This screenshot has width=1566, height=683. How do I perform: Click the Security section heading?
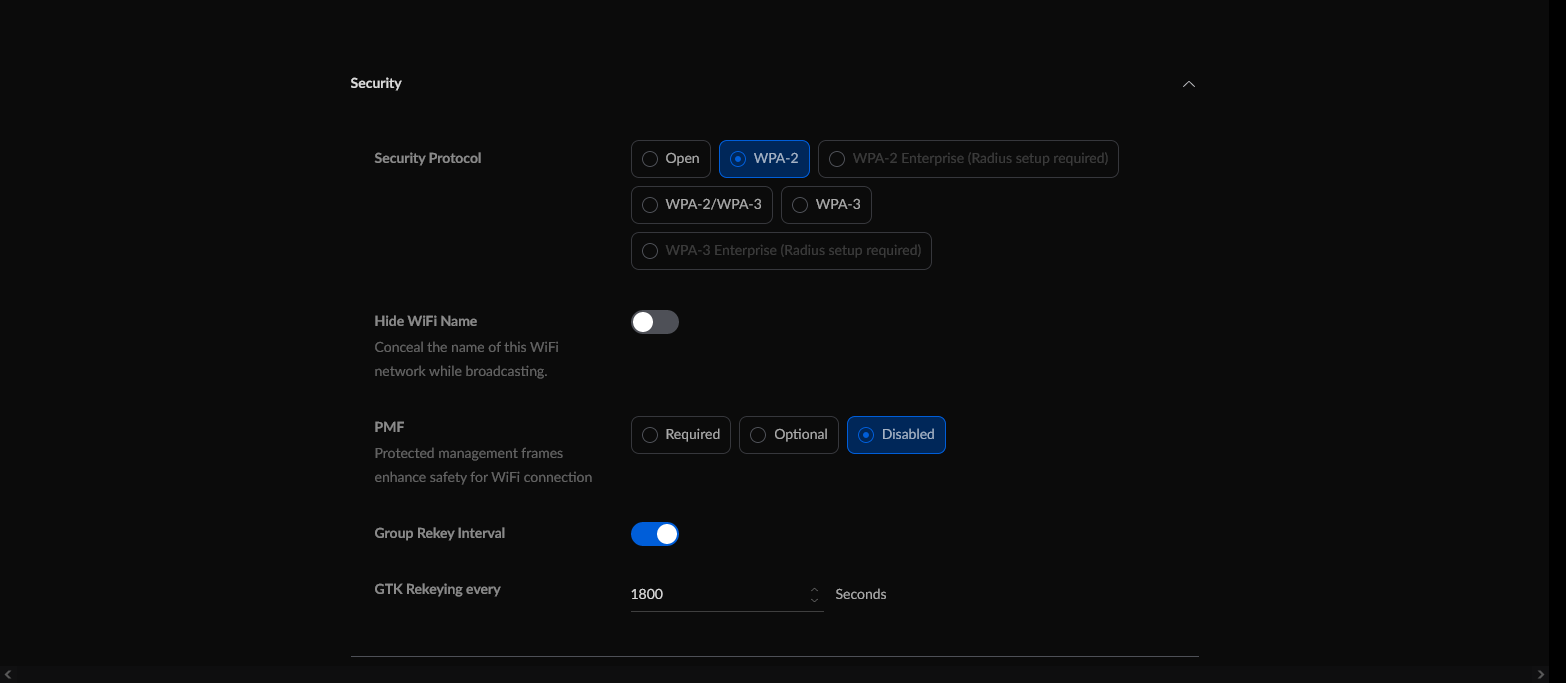click(x=376, y=83)
